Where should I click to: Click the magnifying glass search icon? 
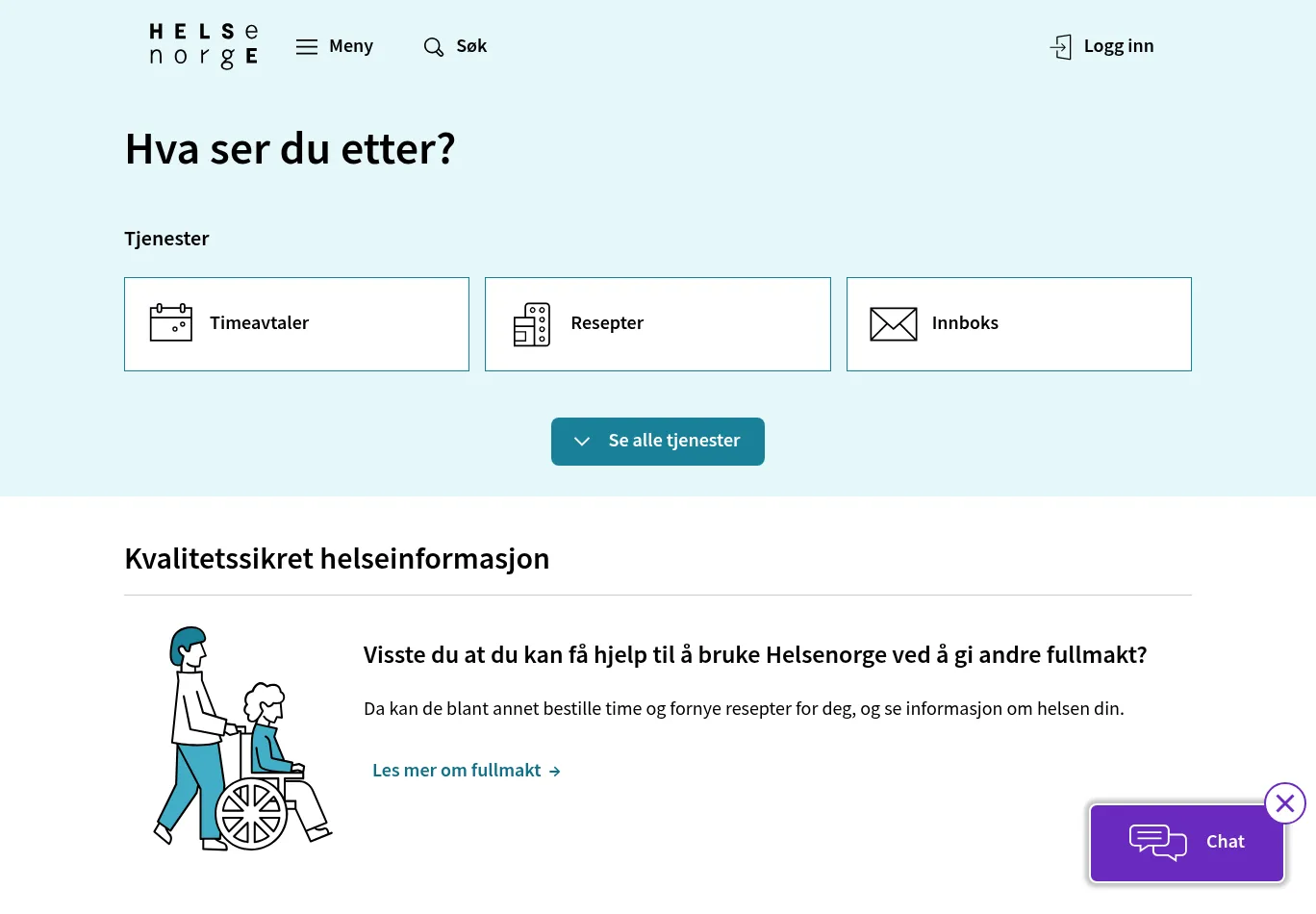[434, 47]
